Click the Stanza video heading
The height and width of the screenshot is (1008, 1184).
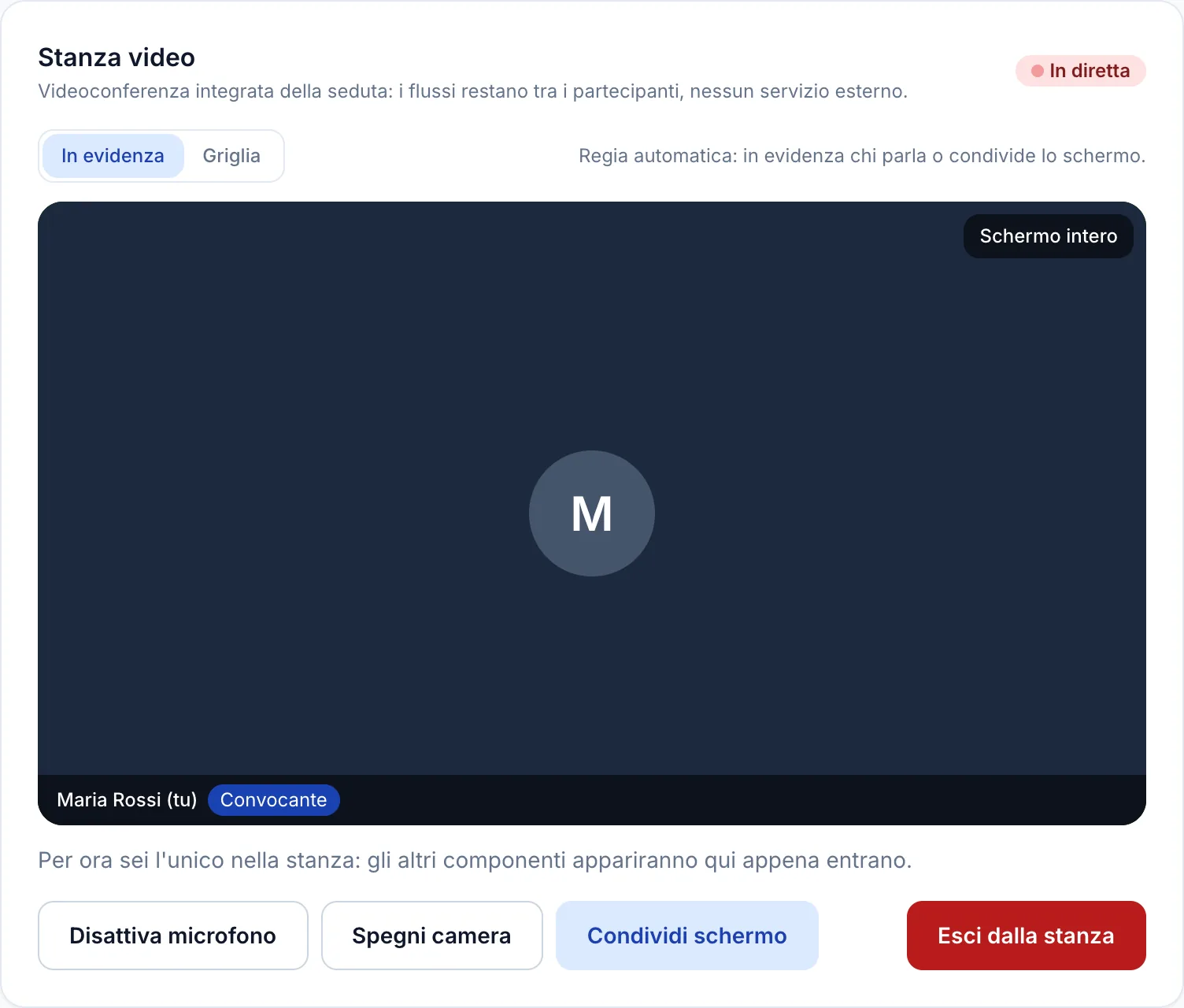(117, 57)
